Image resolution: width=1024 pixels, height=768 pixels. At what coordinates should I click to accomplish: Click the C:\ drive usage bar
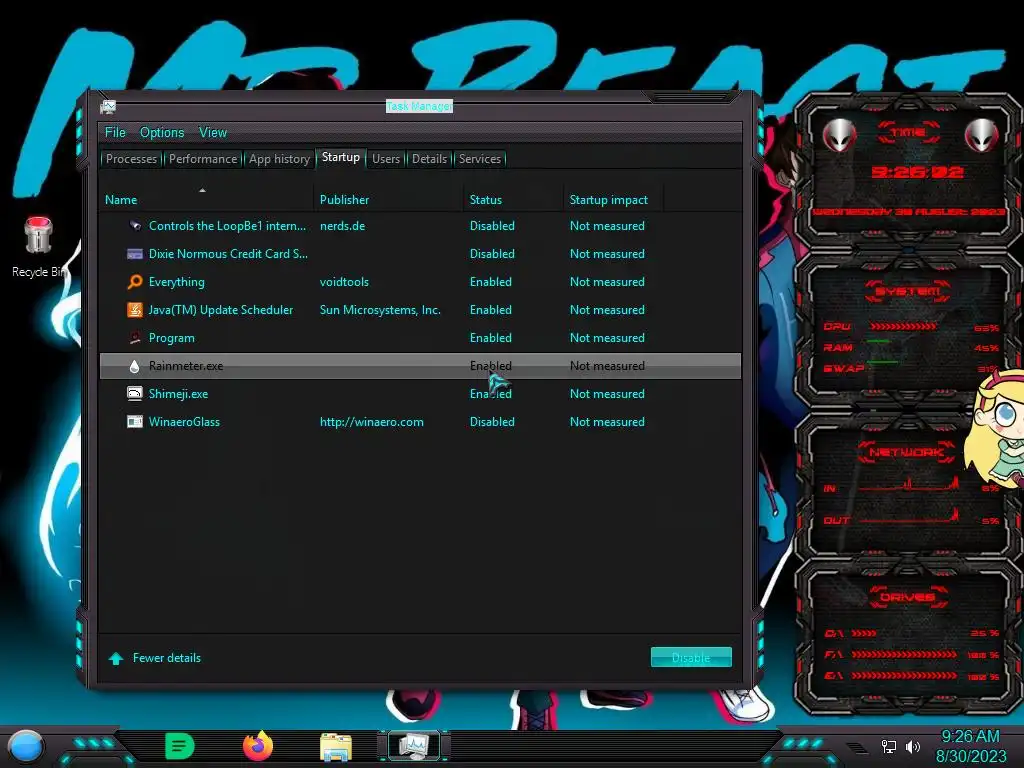pos(864,633)
